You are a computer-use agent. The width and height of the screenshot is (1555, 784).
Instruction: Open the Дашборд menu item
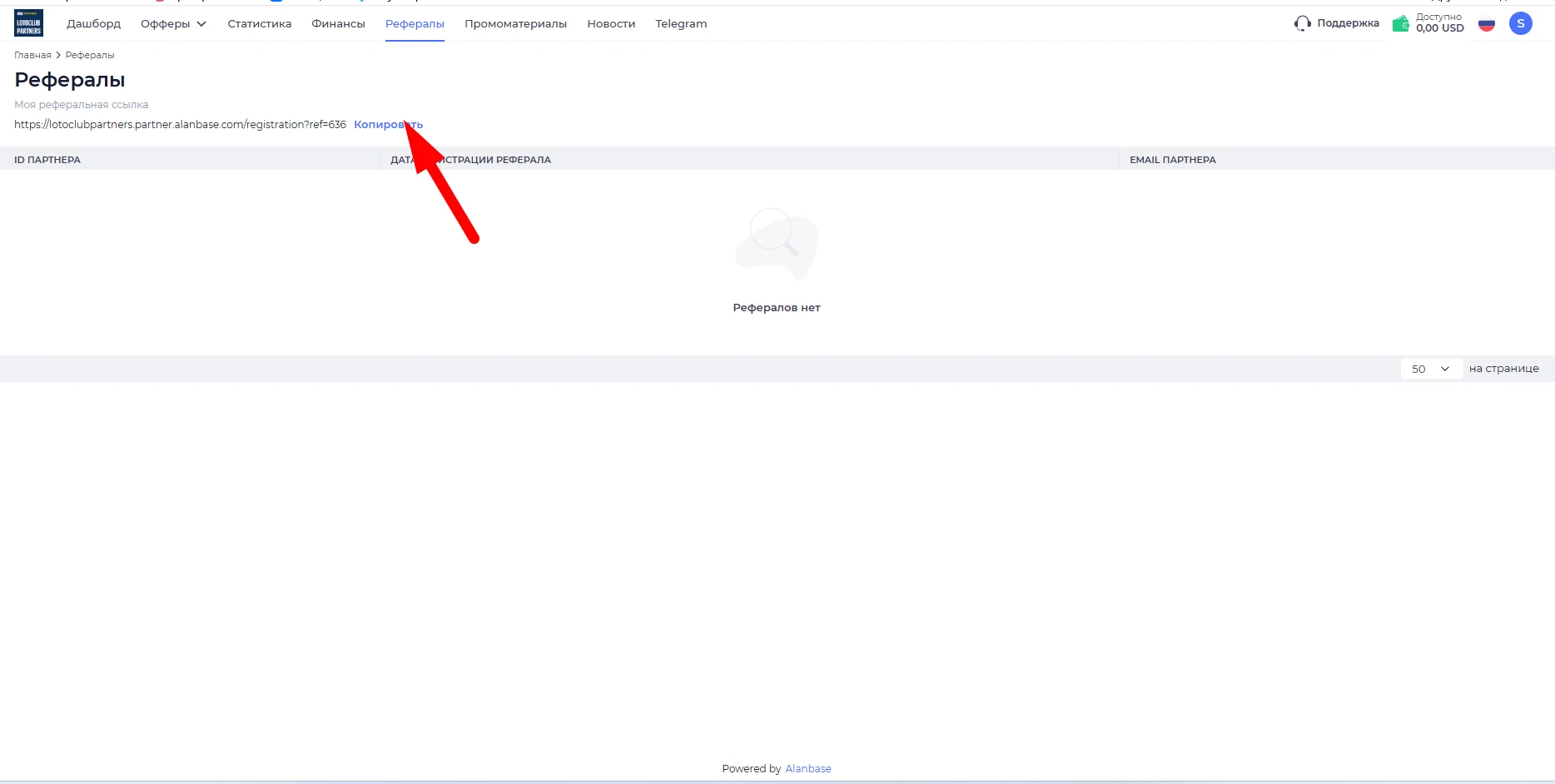(x=94, y=23)
